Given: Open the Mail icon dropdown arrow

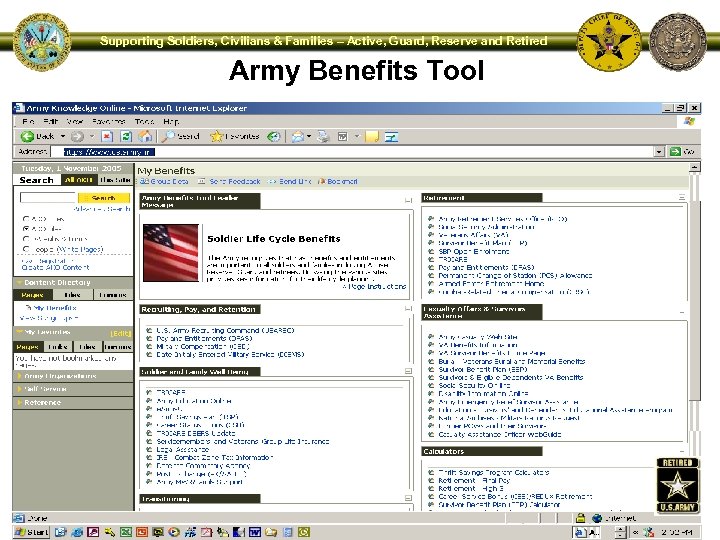Looking at the screenshot, I should coord(309,136).
